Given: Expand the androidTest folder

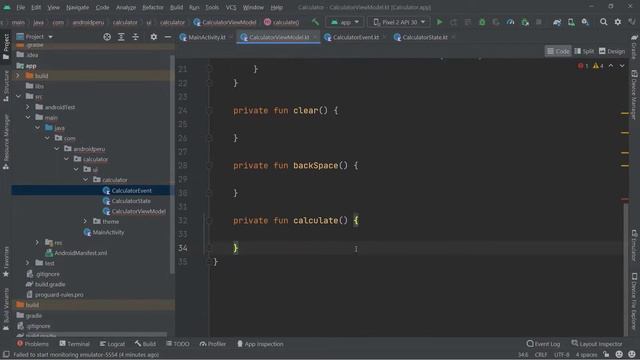Looking at the screenshot, I should pyautogui.click(x=28, y=107).
